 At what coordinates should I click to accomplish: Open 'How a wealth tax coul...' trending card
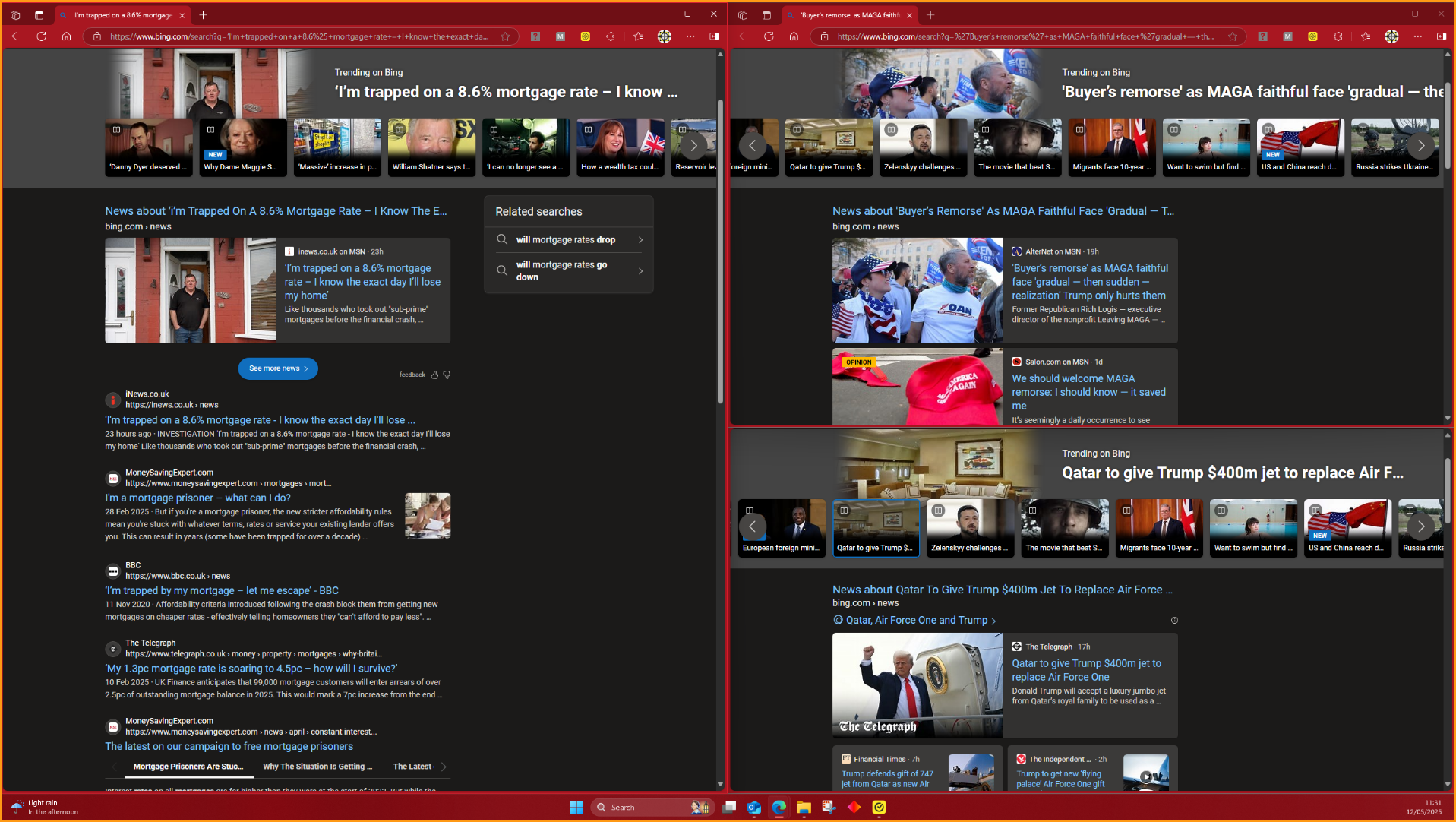(x=620, y=147)
